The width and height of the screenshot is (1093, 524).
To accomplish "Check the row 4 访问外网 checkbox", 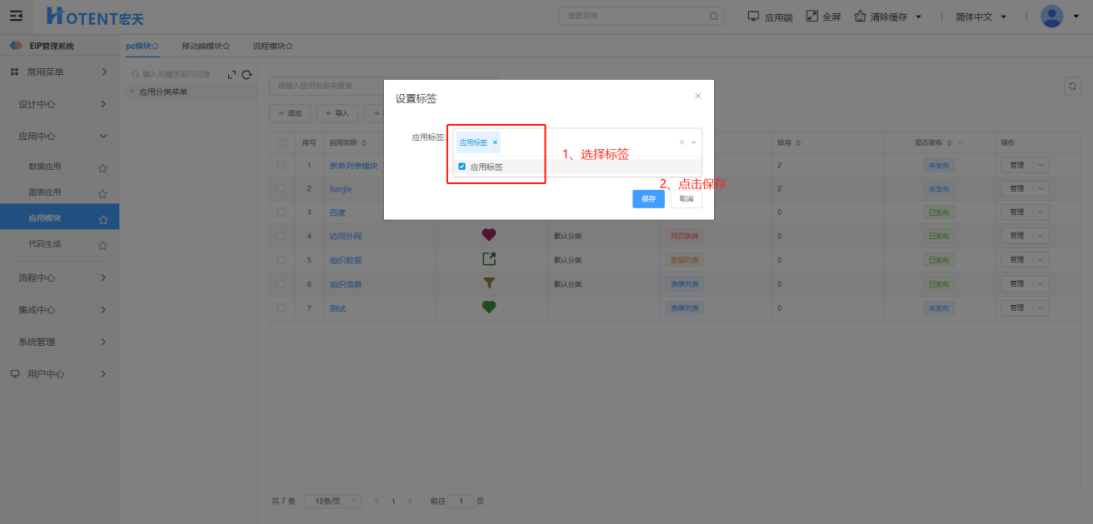I will (x=281, y=236).
